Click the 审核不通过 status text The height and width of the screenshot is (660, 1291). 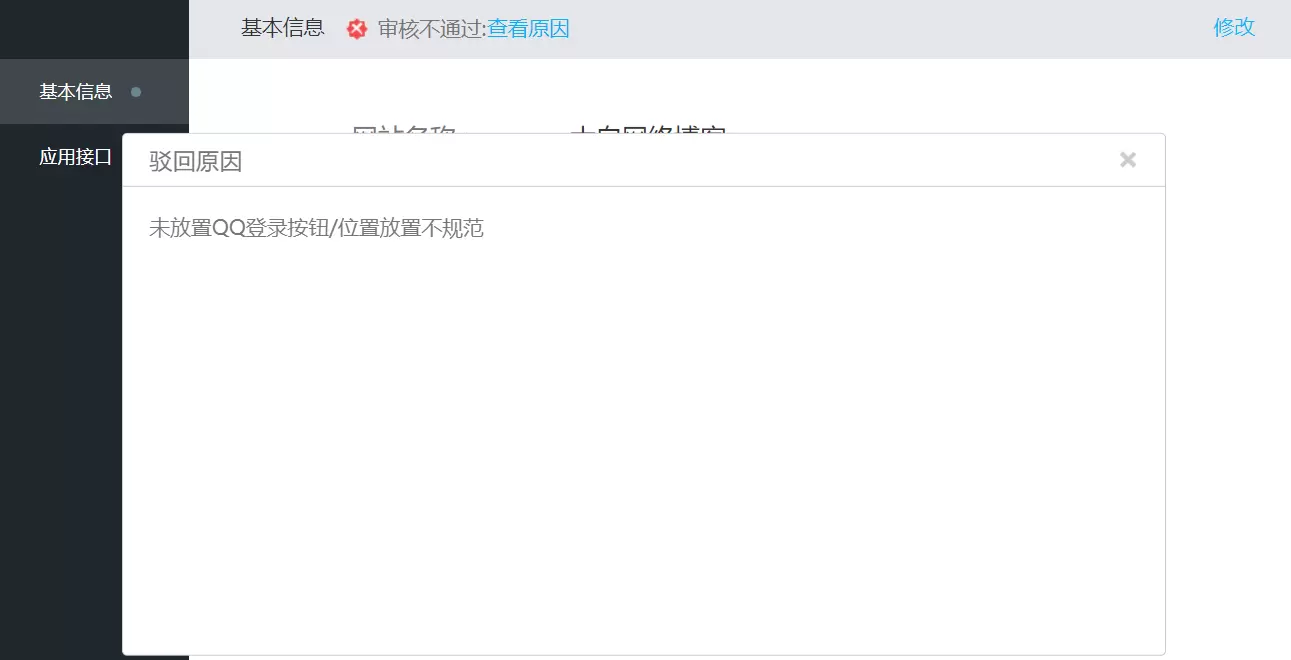(430, 29)
